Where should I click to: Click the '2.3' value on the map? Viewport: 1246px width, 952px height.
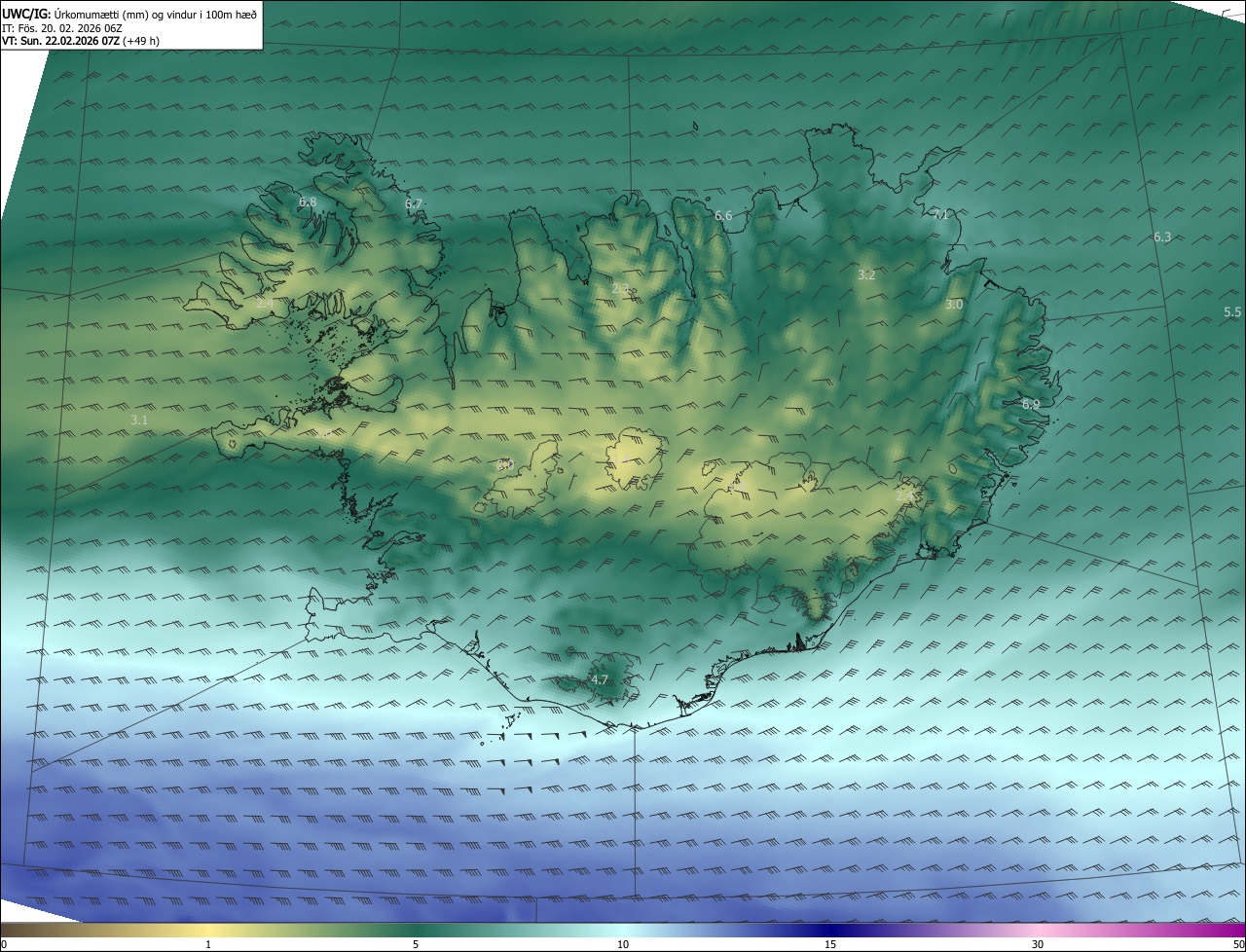(620, 288)
